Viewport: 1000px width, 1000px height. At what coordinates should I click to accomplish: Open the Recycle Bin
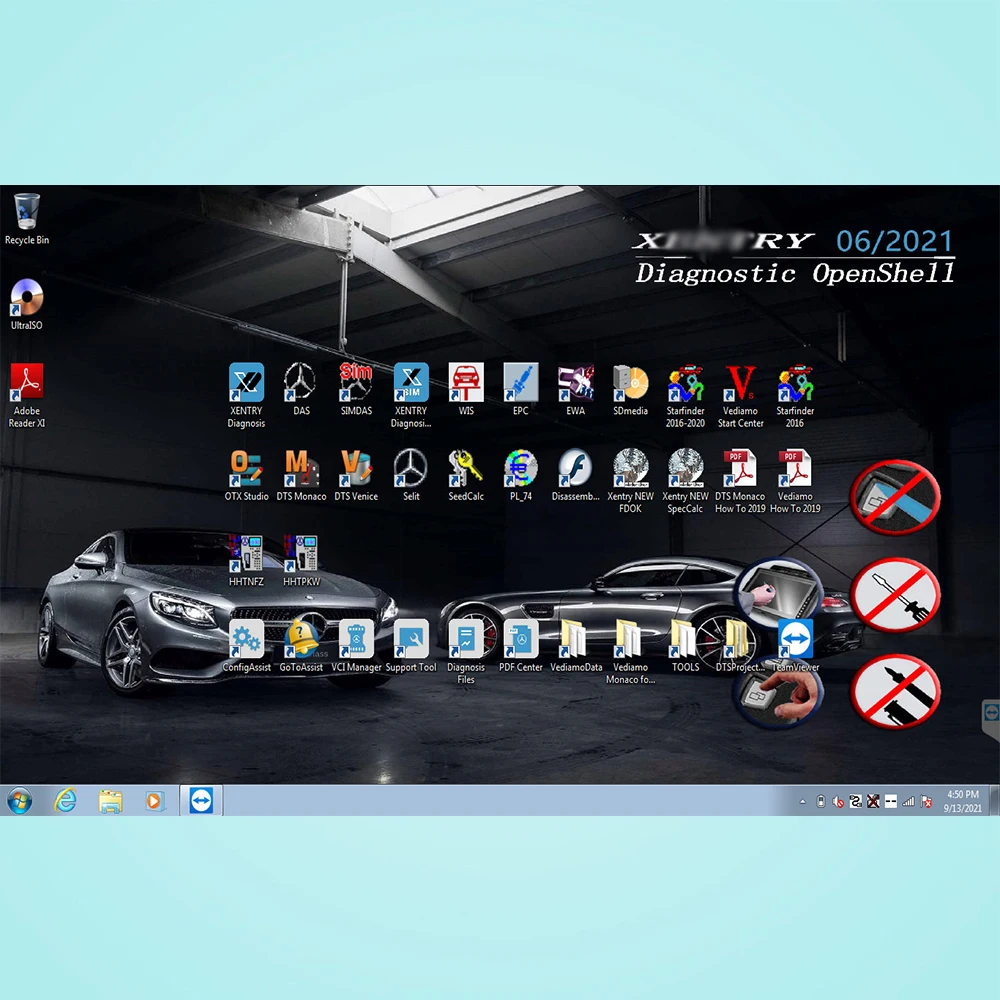(27, 218)
